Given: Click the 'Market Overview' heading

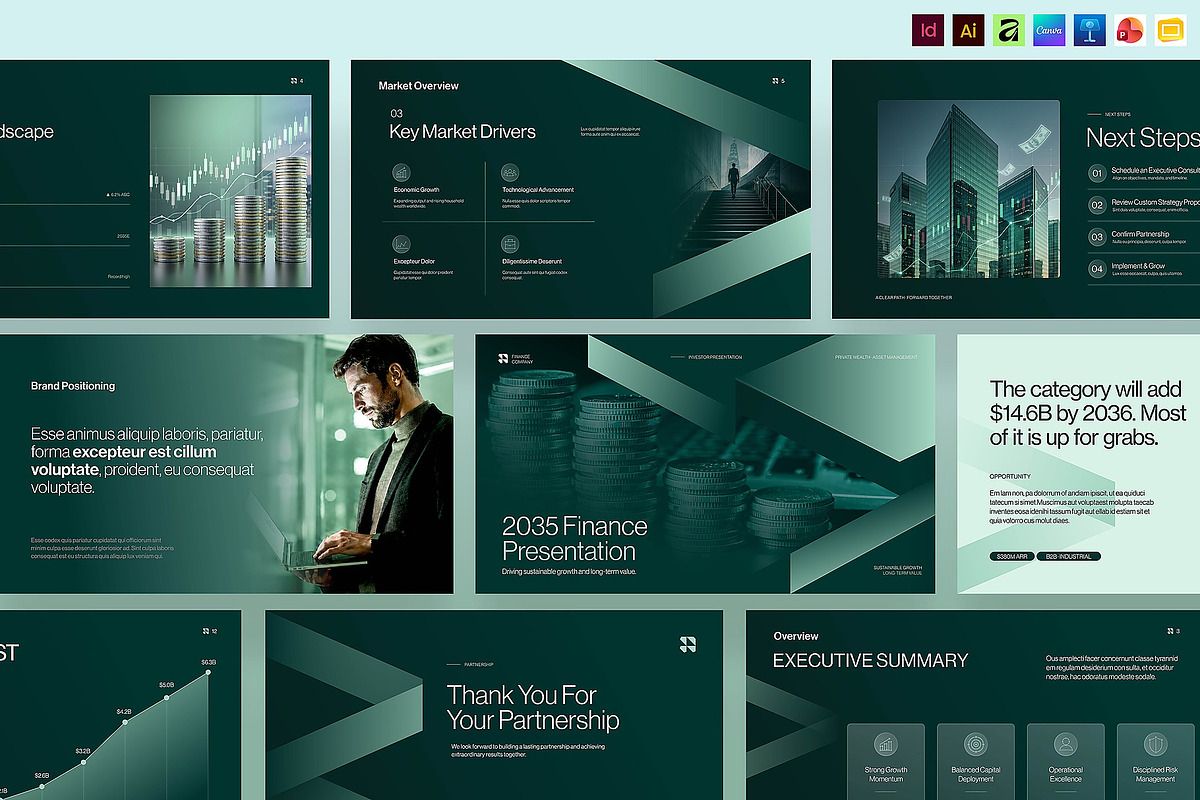Looking at the screenshot, I should click(419, 86).
